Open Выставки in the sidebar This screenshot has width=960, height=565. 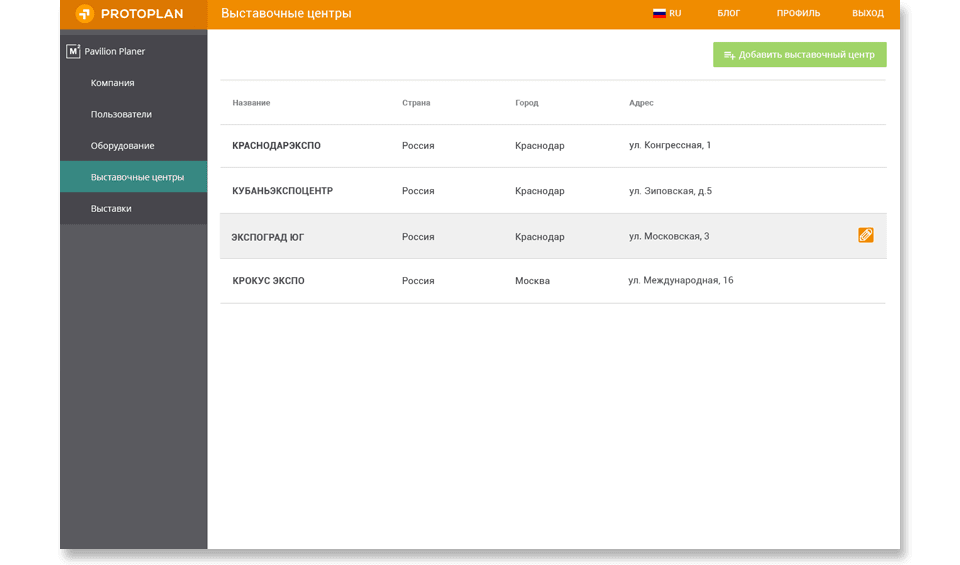click(x=133, y=208)
